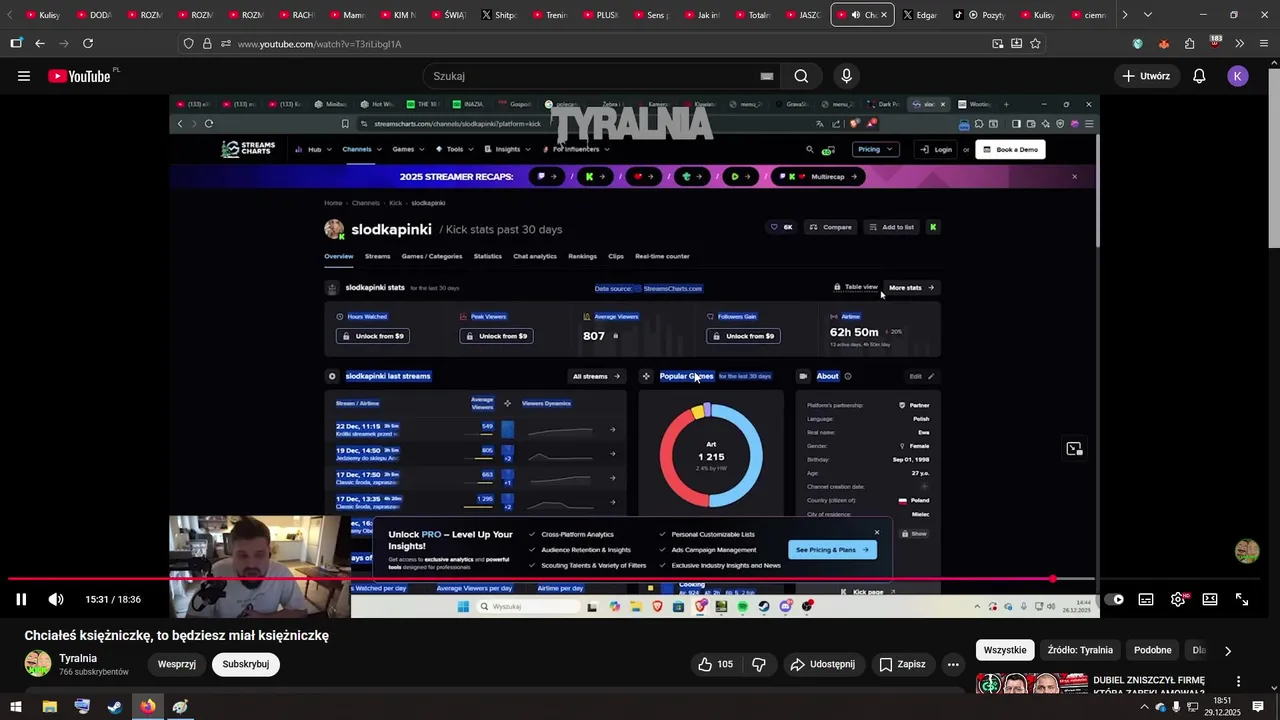Viewport: 1280px width, 720px height.
Task: Click the Utwórz create button
Action: coord(1146,76)
